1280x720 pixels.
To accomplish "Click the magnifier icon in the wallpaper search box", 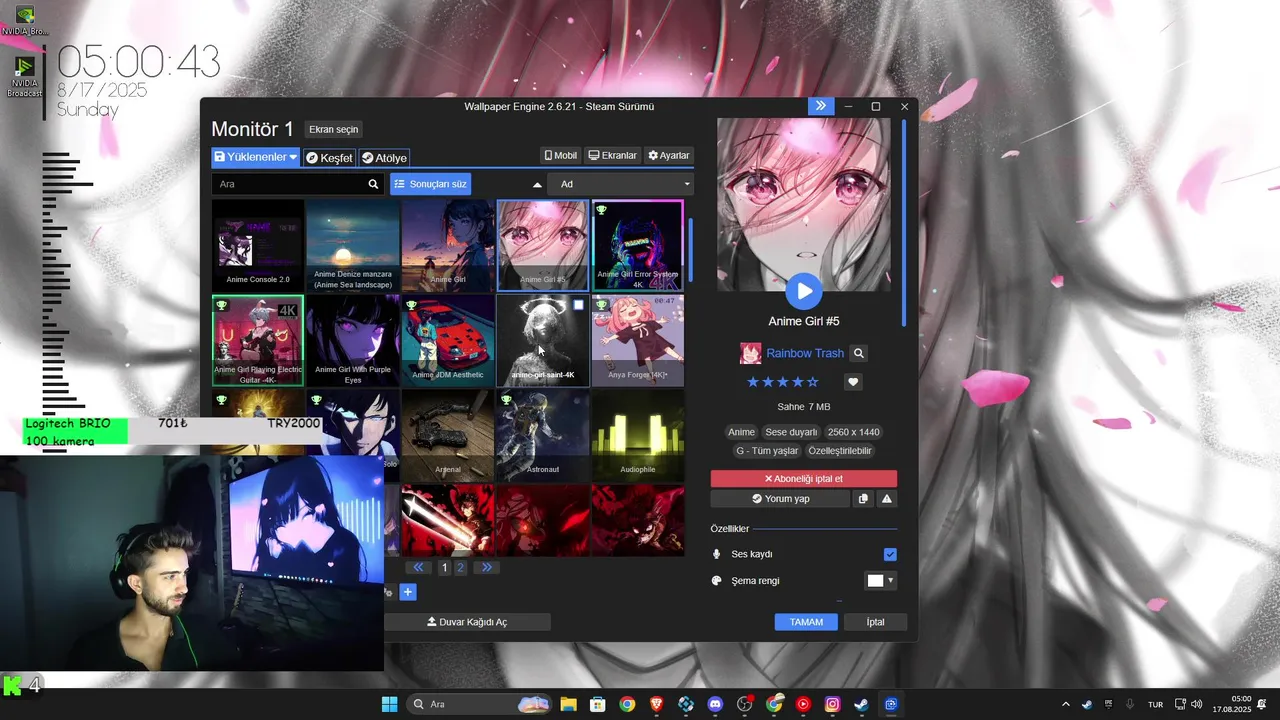I will [374, 184].
